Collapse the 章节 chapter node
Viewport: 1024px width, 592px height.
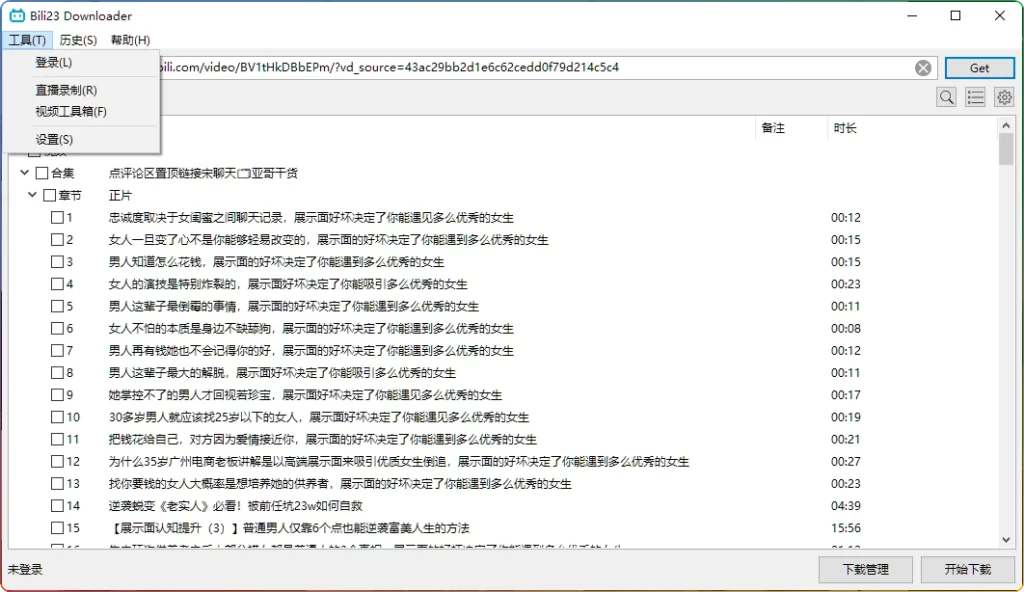tap(32, 194)
